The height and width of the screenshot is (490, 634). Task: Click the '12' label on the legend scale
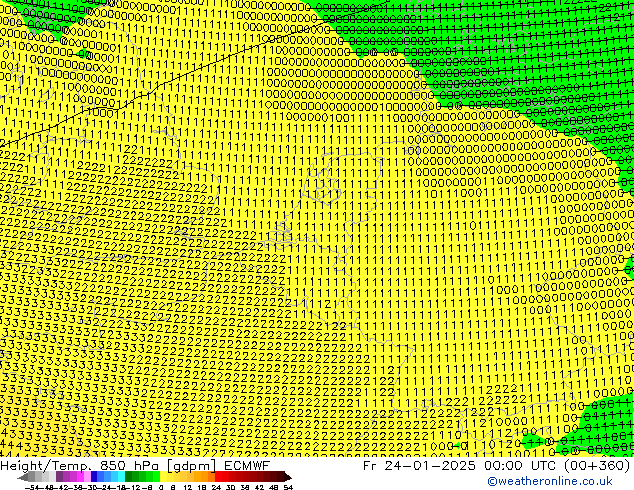[188, 487]
